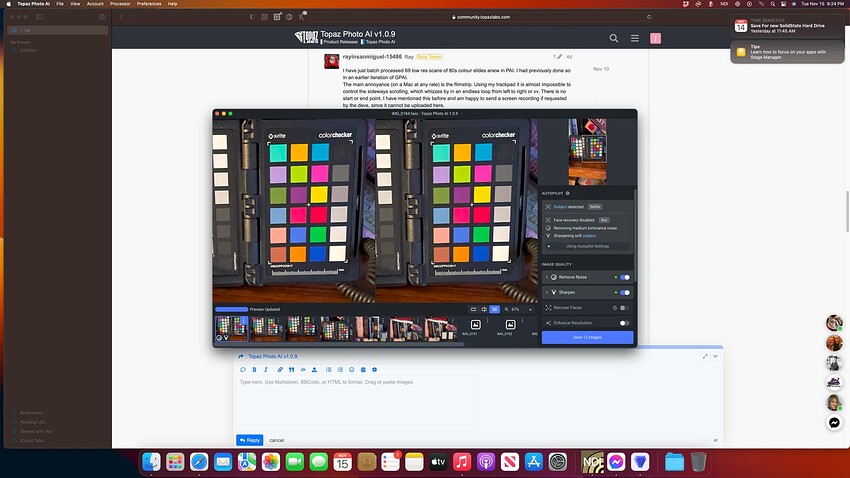Collapse the filmstrip with the arrow
The width and height of the screenshot is (850, 478).
coord(530,309)
